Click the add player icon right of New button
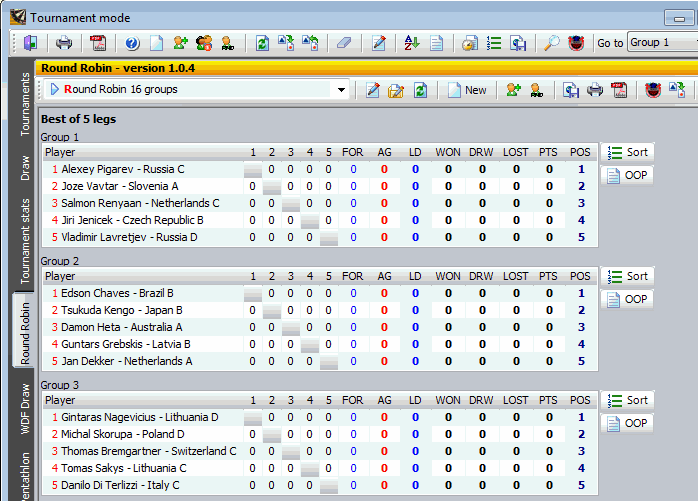This screenshot has height=501, width=698. tap(514, 90)
